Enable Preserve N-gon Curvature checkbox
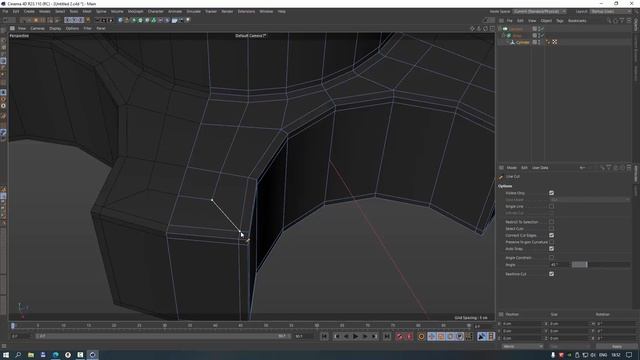The width and height of the screenshot is (640, 360). (551, 242)
